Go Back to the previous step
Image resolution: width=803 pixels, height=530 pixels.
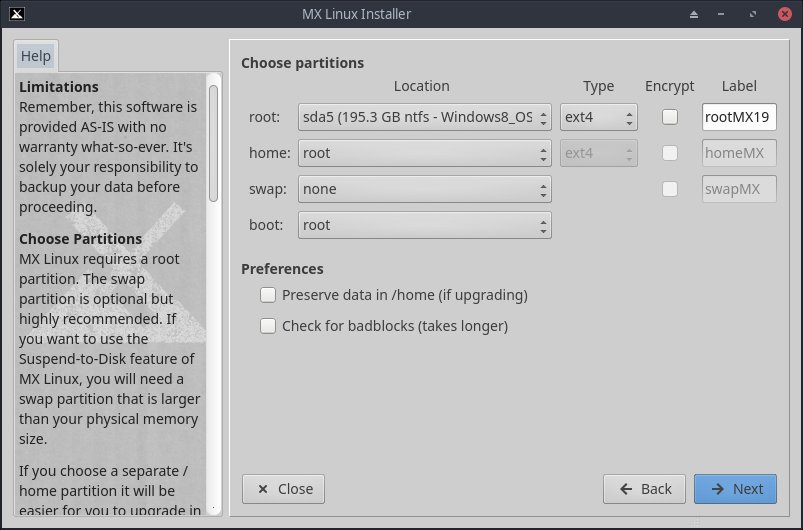tap(644, 489)
